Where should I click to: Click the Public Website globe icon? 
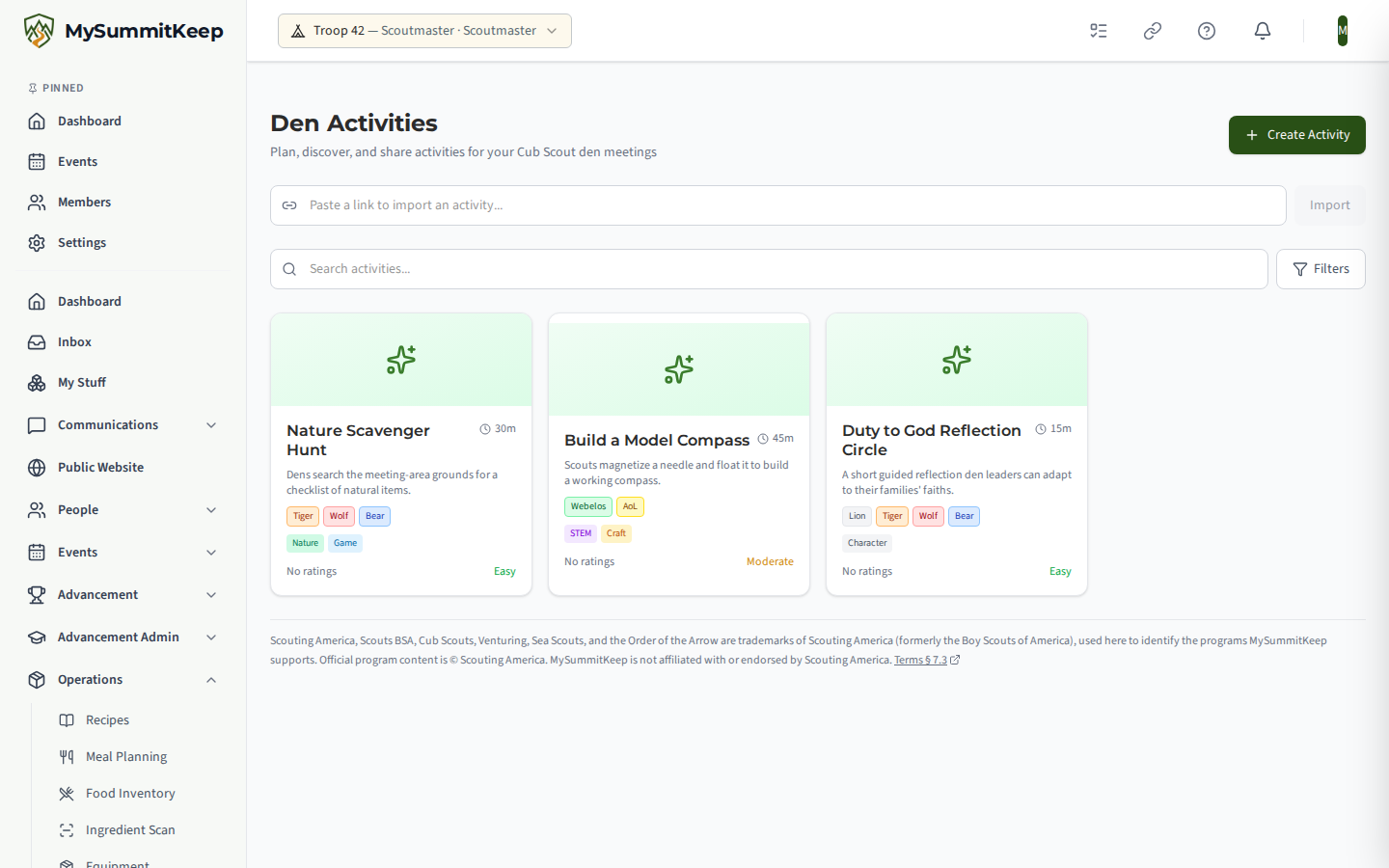click(x=37, y=468)
